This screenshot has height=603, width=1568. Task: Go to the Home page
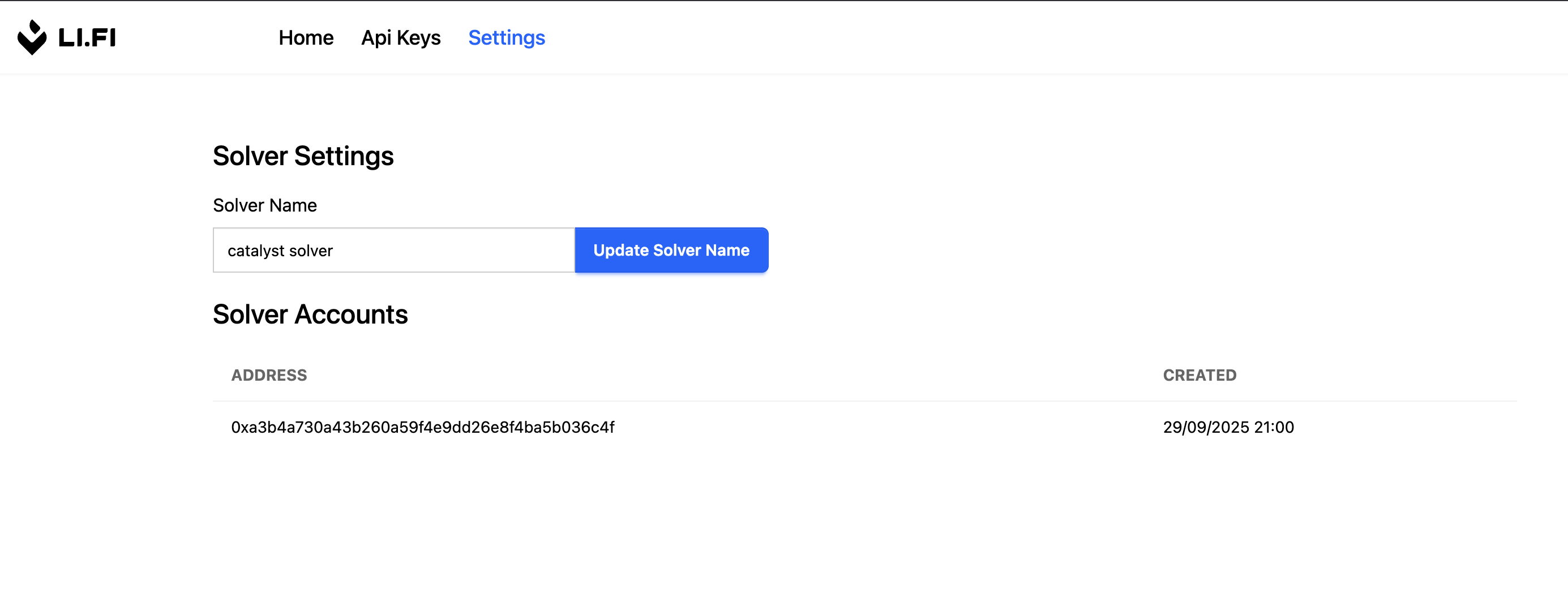point(306,38)
